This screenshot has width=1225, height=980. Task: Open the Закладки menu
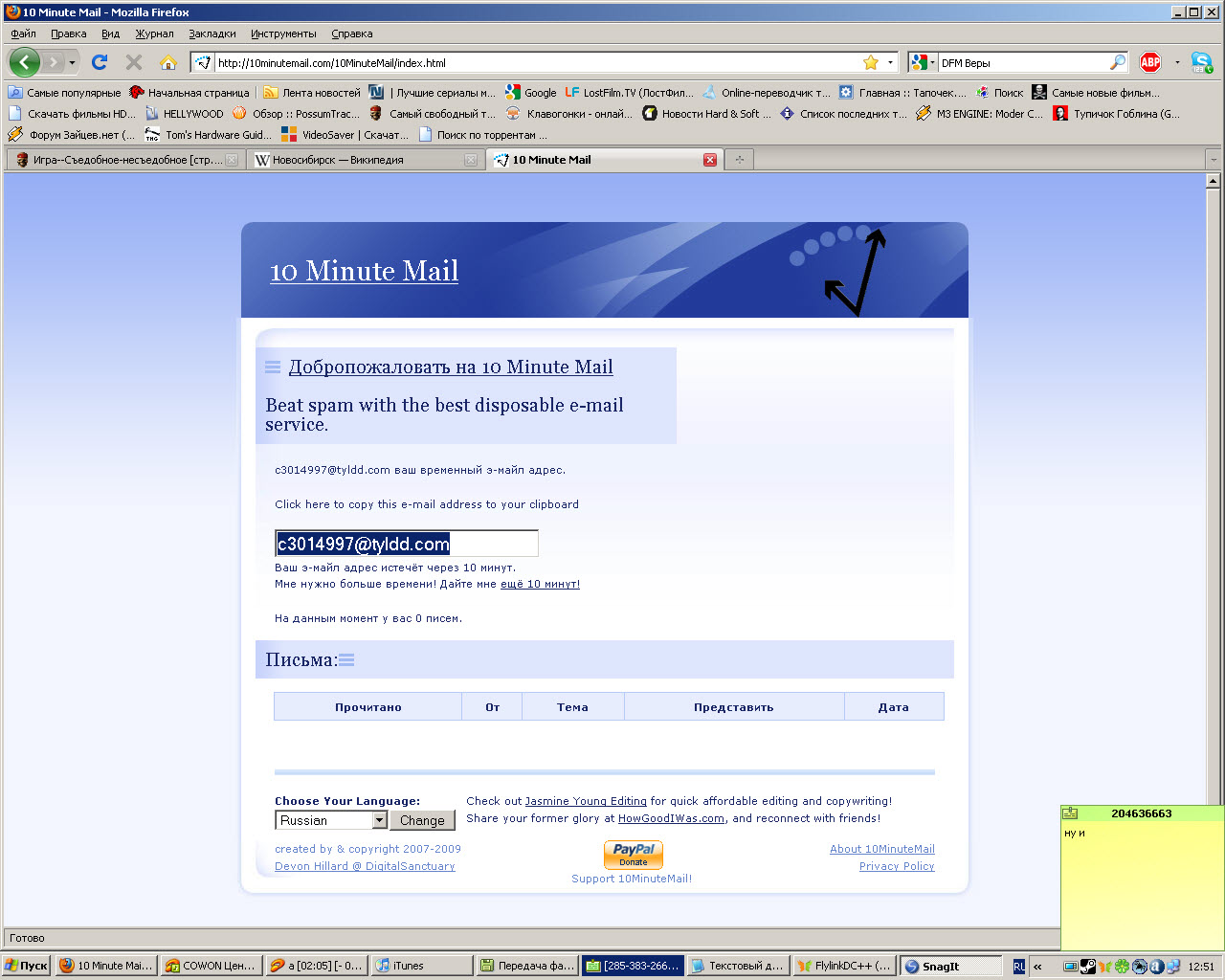click(x=212, y=33)
